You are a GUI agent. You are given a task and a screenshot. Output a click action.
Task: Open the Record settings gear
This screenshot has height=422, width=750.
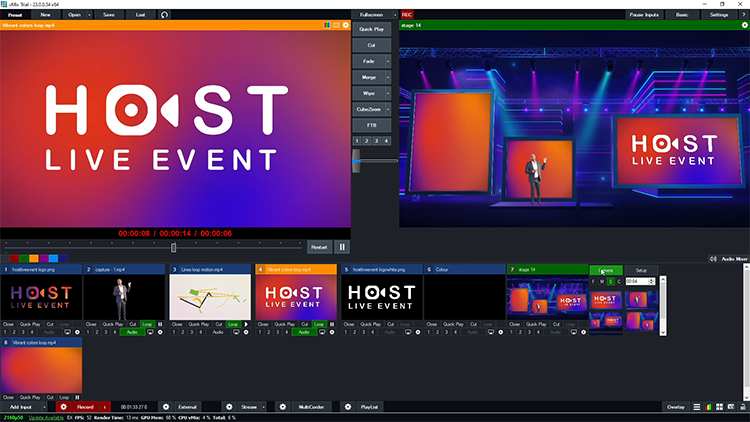click(x=63, y=407)
